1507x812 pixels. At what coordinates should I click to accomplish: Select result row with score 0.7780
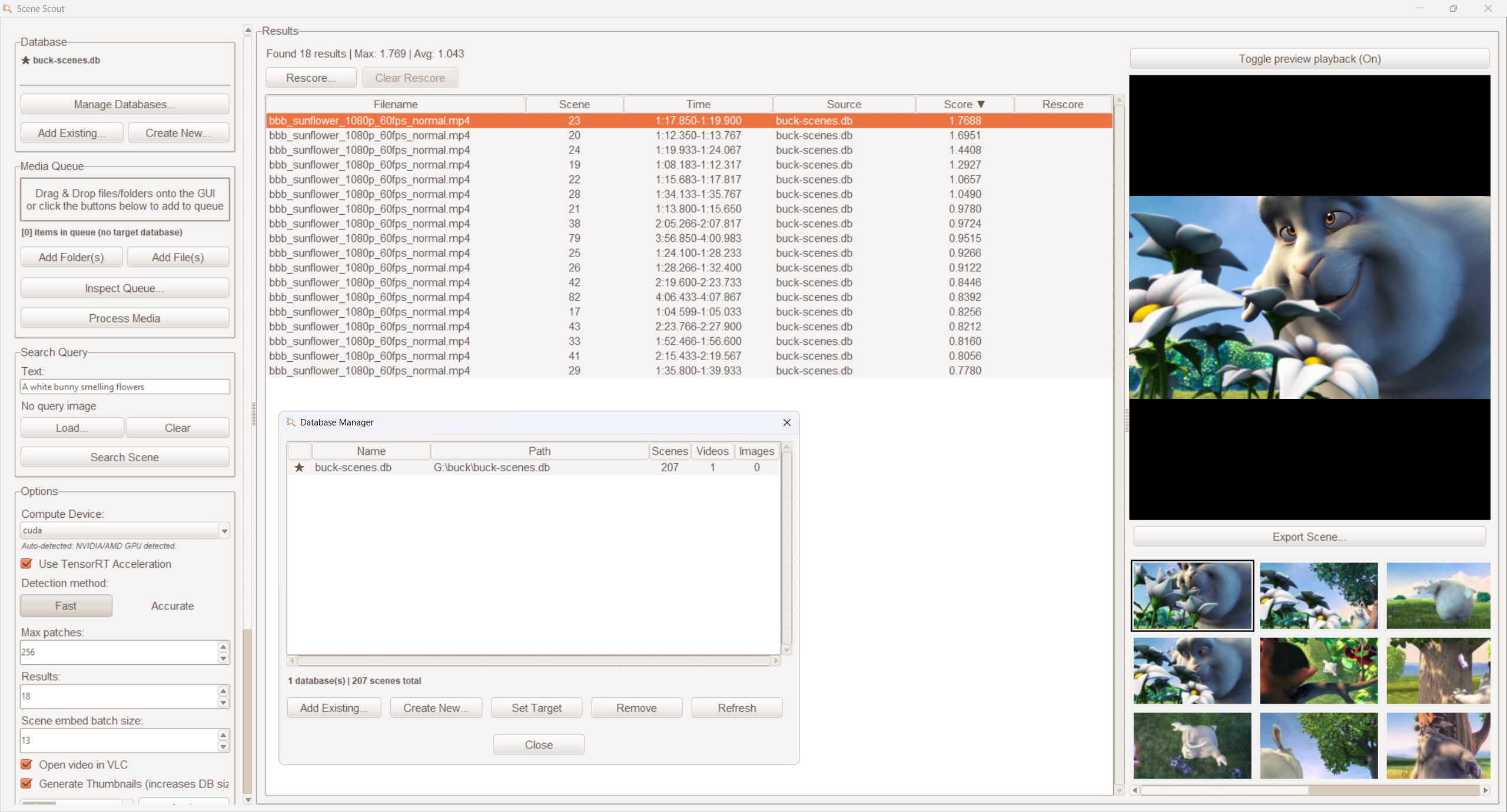(689, 371)
